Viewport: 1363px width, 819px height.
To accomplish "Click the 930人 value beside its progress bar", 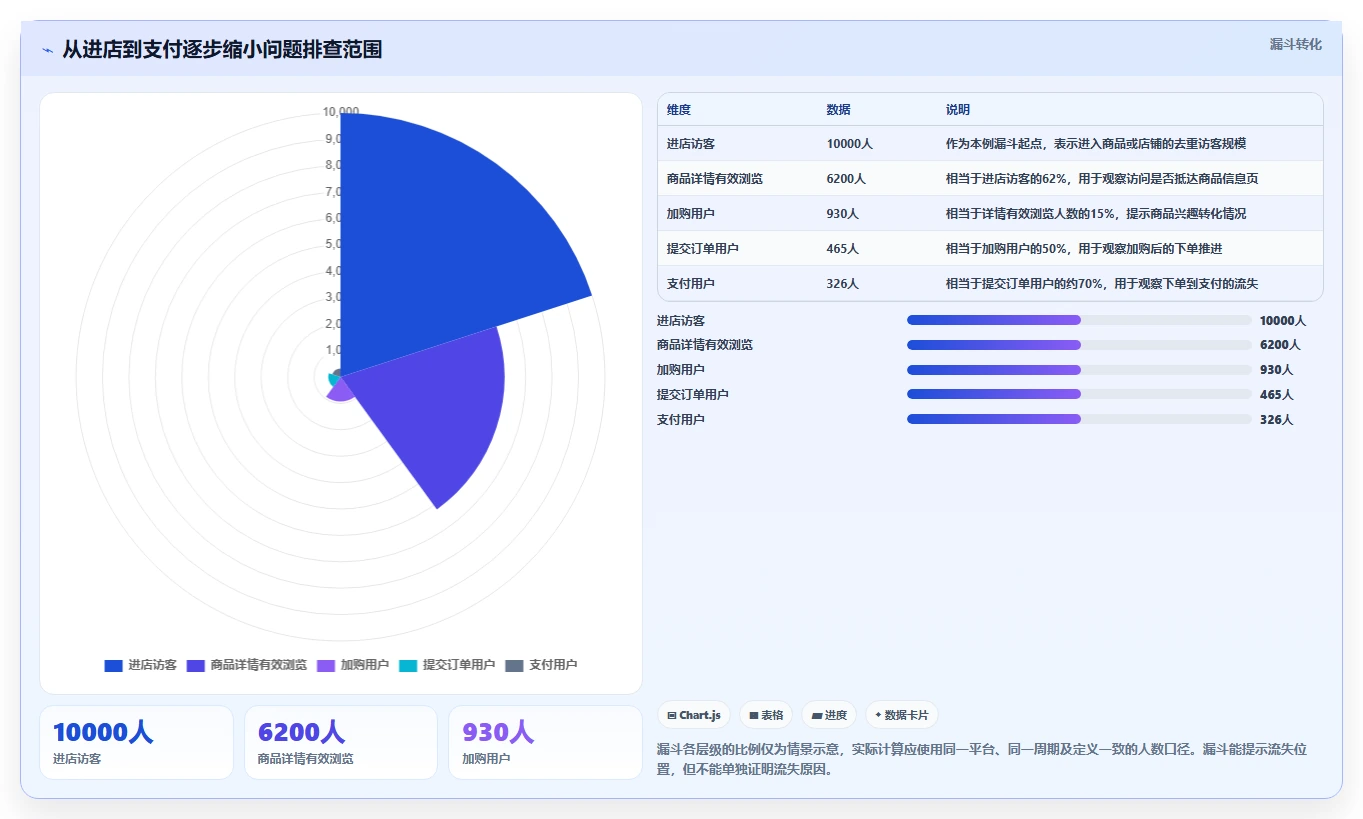I will coord(1277,370).
